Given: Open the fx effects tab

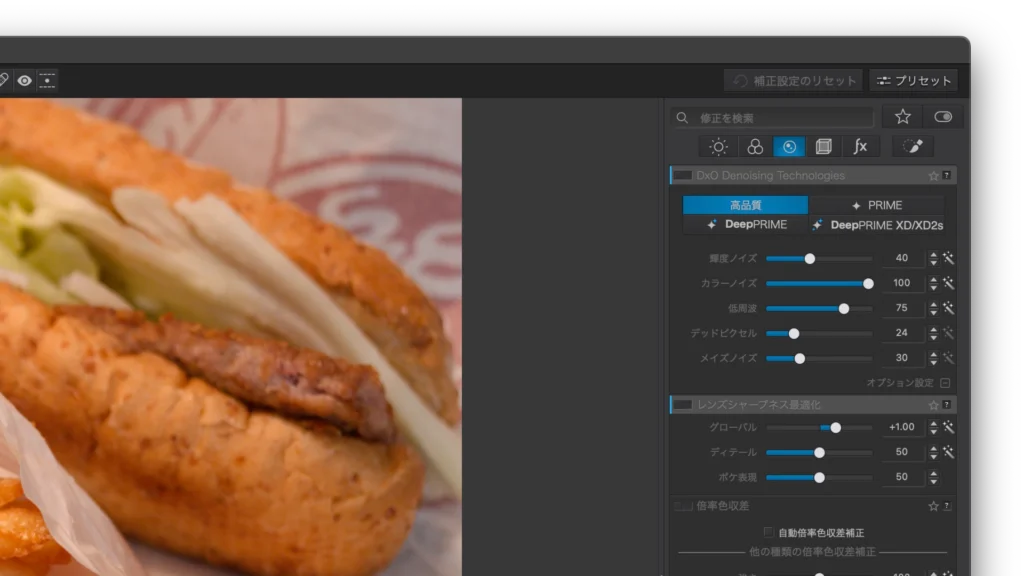Looking at the screenshot, I should 860,147.
